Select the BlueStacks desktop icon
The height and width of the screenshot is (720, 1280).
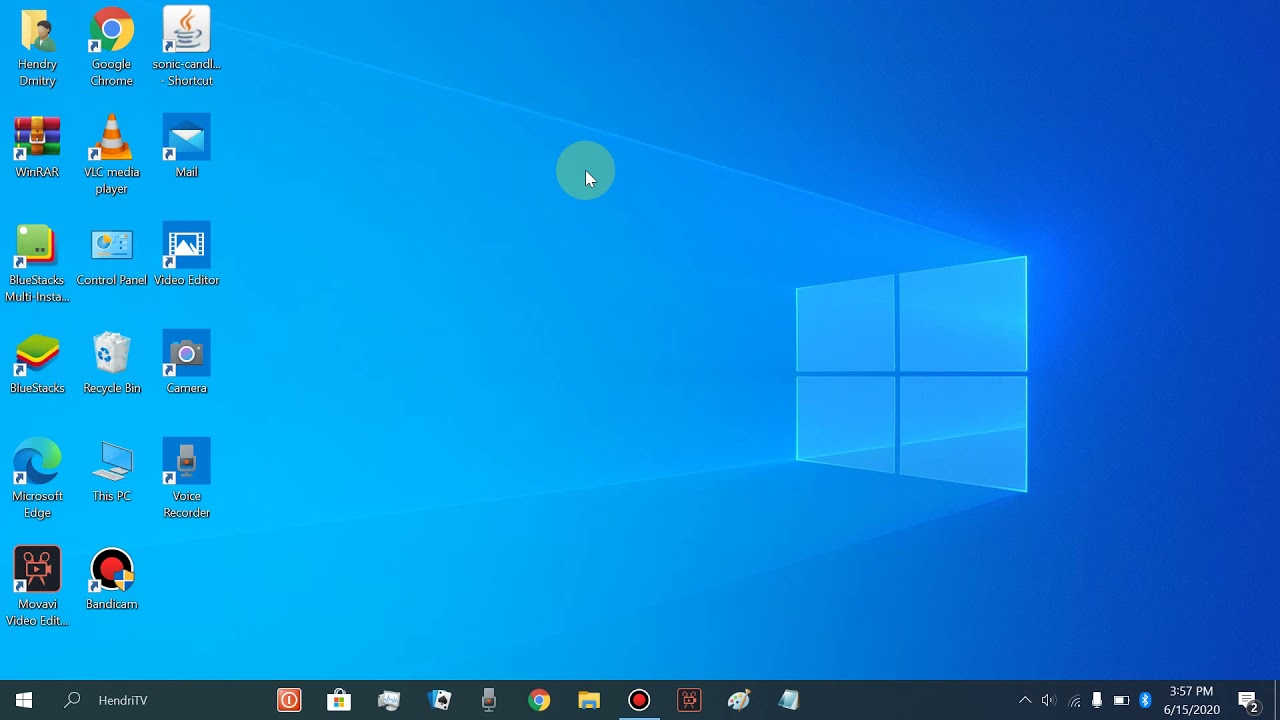[37, 363]
